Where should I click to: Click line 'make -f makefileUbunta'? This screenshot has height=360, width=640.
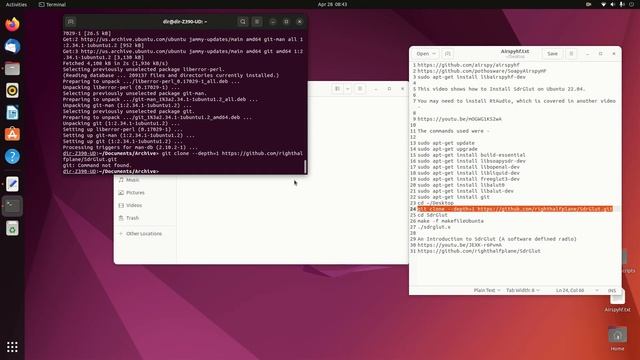pos(450,221)
